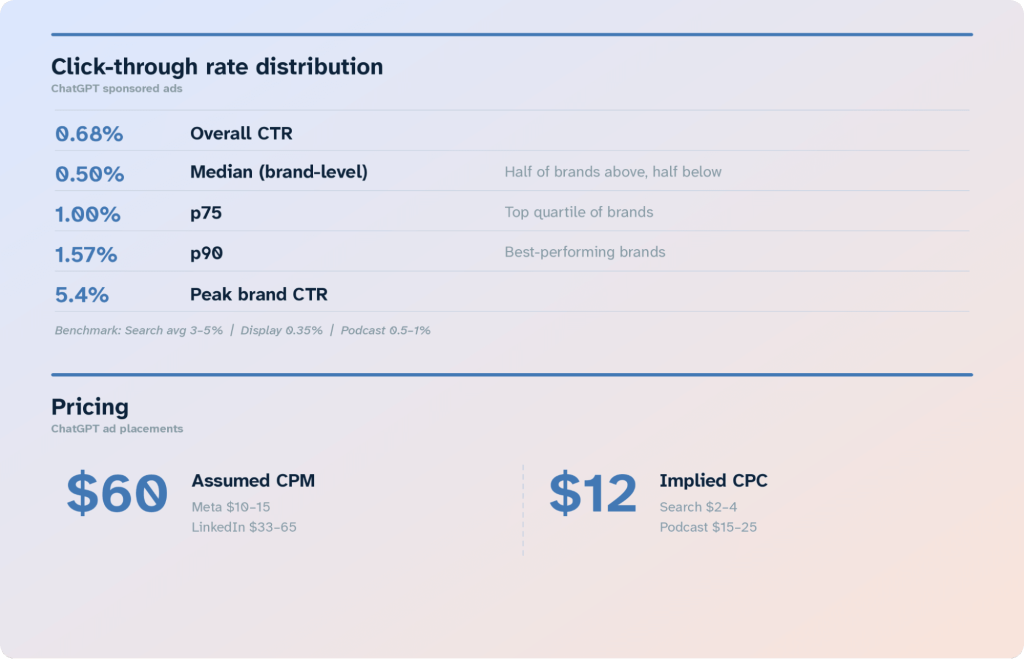
Task: Select the p75 label
Action: tap(206, 214)
